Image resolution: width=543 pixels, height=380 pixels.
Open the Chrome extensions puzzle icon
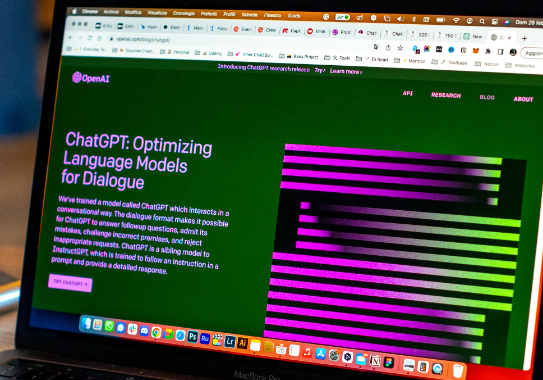tap(488, 51)
